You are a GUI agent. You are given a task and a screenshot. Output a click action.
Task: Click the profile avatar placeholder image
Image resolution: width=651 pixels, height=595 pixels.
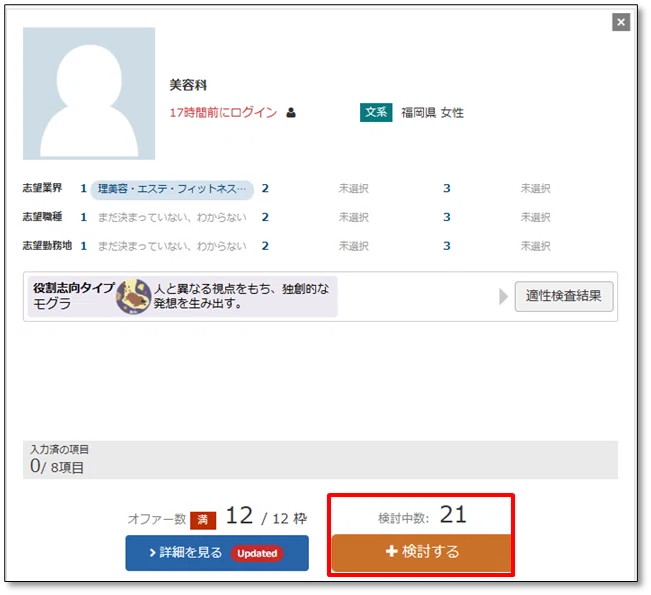(89, 93)
